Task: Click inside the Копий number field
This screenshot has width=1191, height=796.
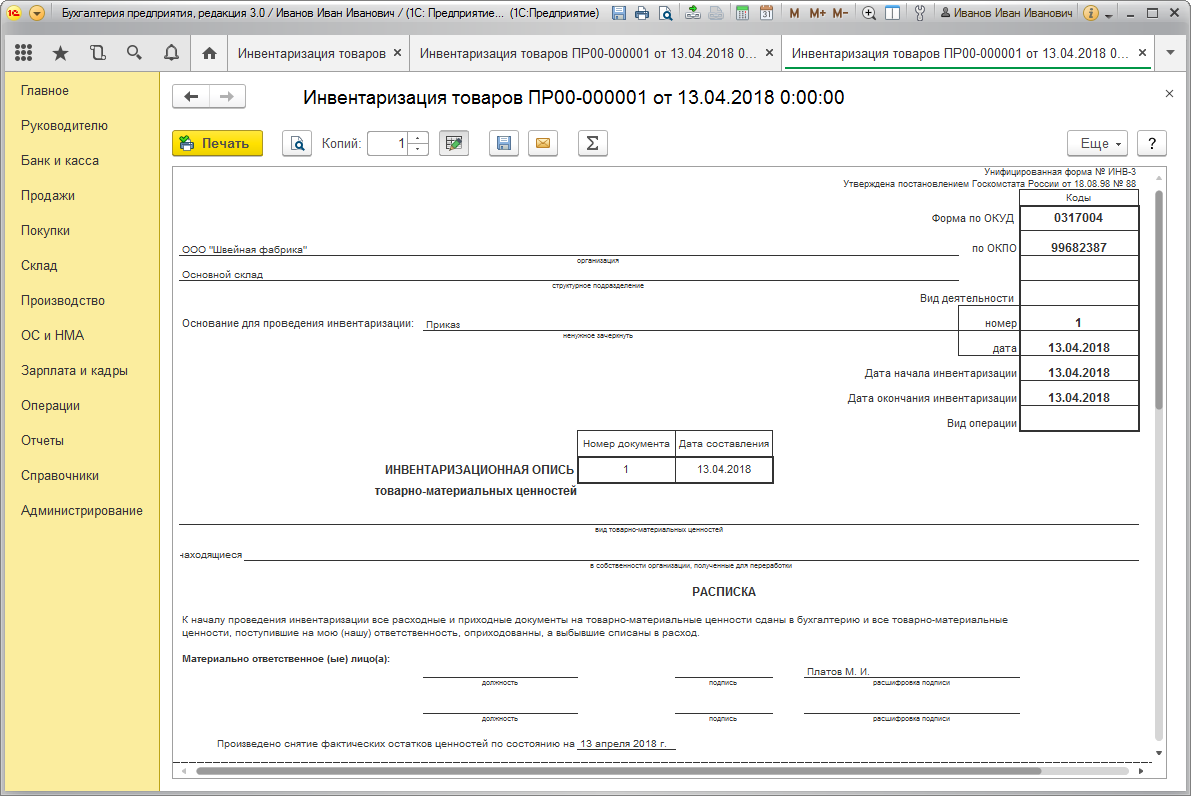Action: (388, 144)
